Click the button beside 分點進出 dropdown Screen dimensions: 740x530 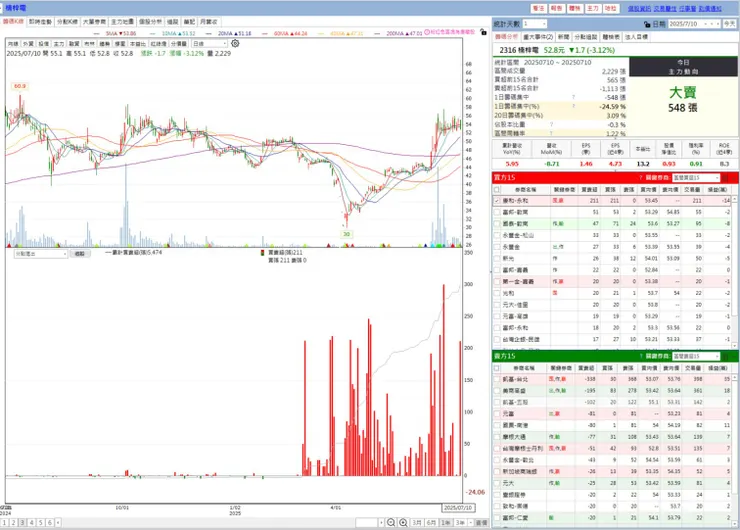[80, 254]
